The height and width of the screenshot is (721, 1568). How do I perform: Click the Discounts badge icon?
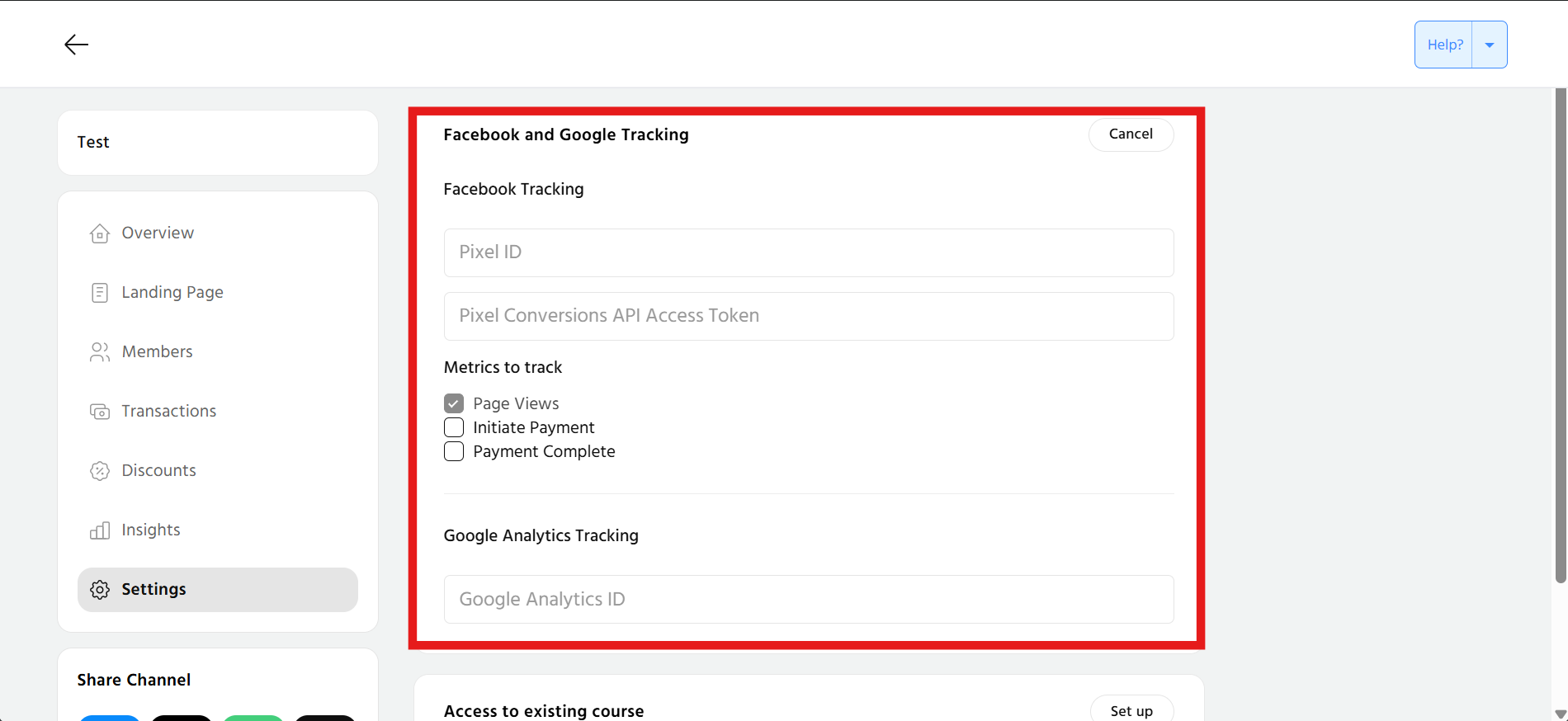(x=100, y=471)
